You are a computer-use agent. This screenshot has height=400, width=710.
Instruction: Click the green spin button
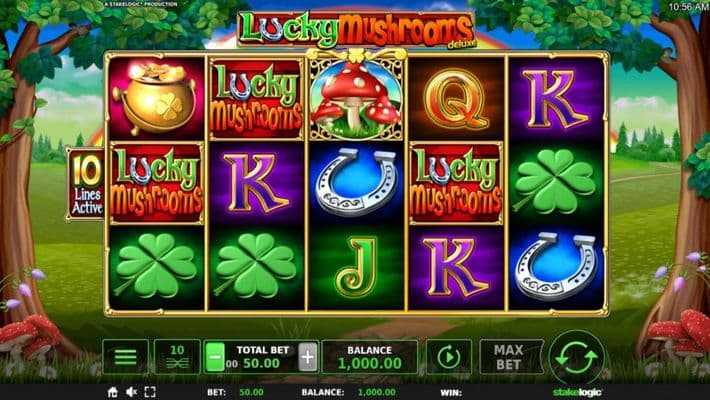point(576,357)
